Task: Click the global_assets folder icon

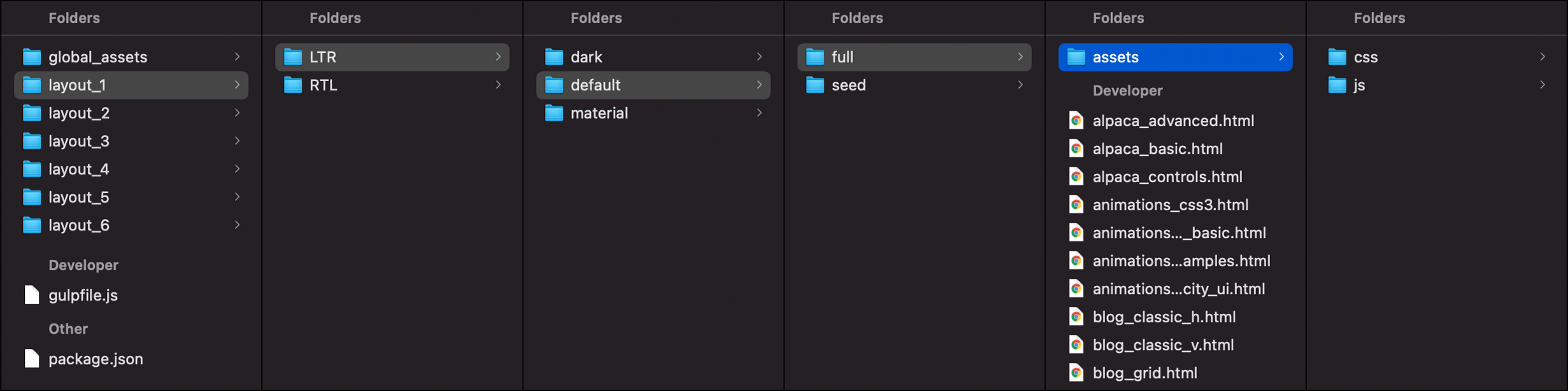Action: pyautogui.click(x=32, y=57)
